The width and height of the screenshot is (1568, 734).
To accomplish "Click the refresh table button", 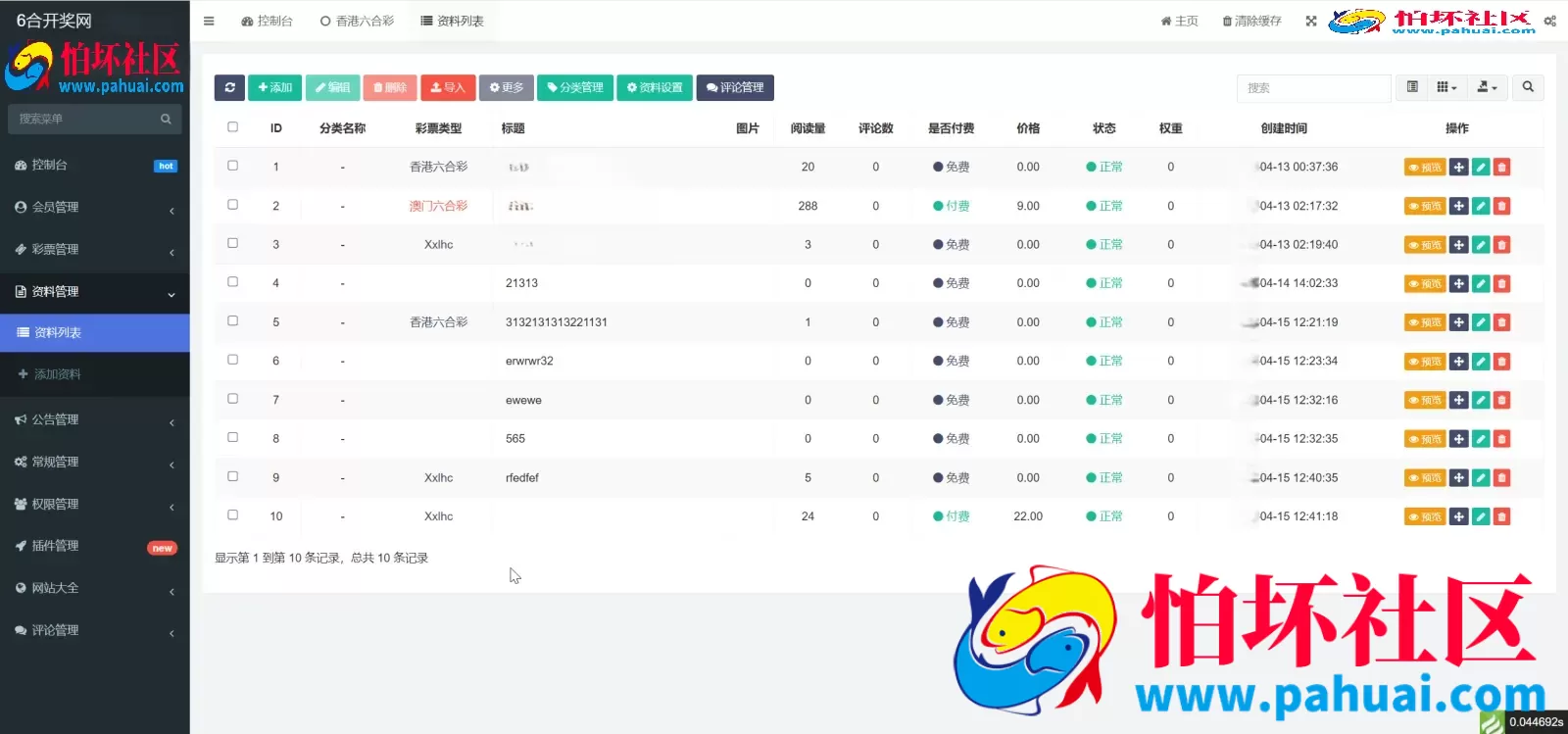I will (229, 87).
